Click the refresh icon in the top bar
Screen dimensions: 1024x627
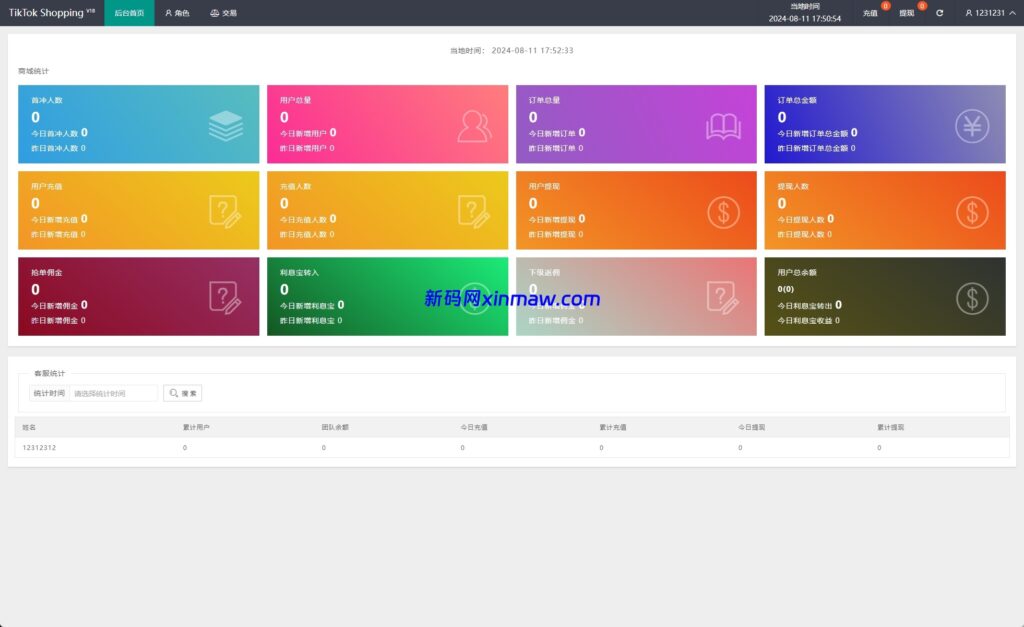(x=939, y=13)
